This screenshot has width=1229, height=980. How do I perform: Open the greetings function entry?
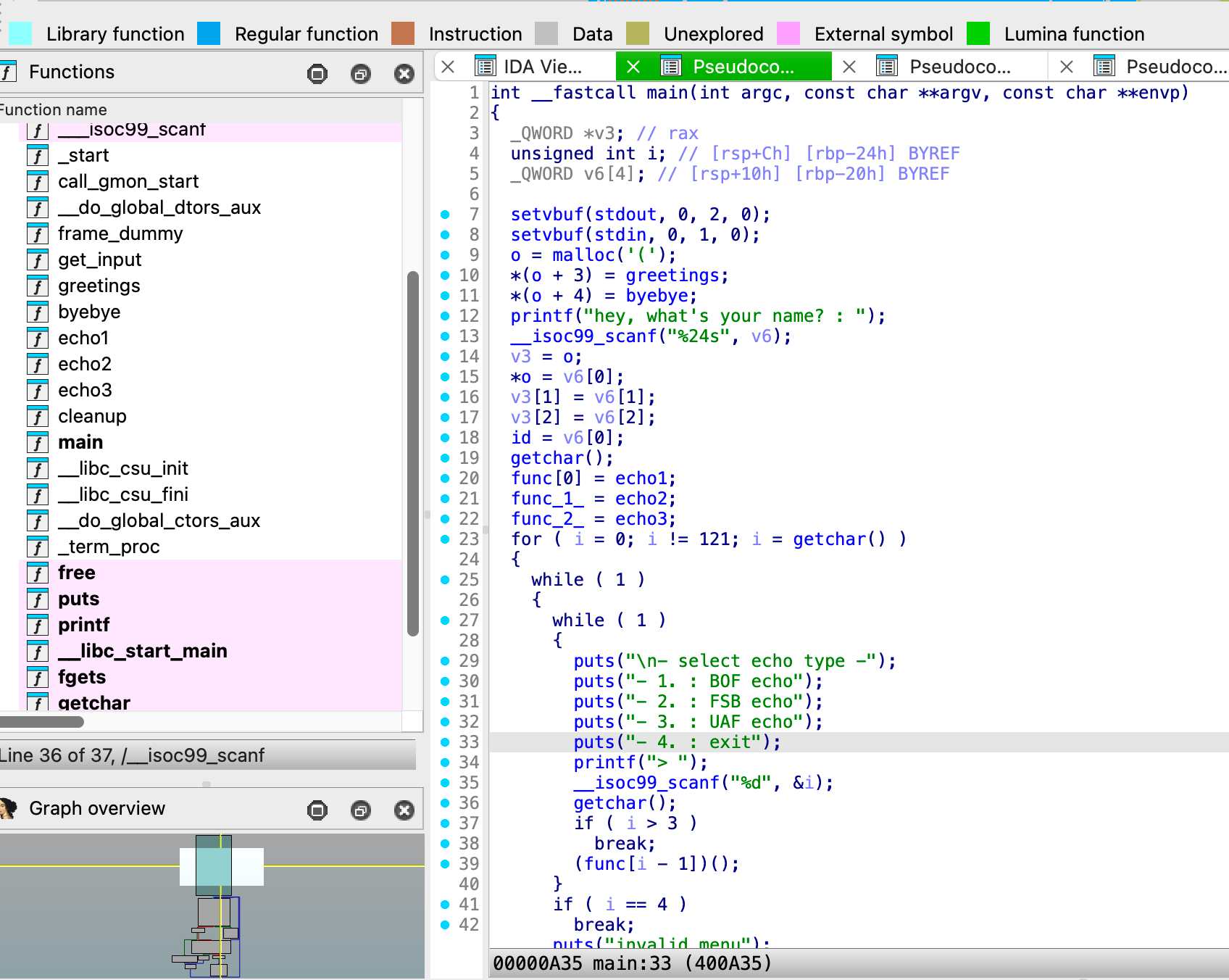[x=99, y=286]
